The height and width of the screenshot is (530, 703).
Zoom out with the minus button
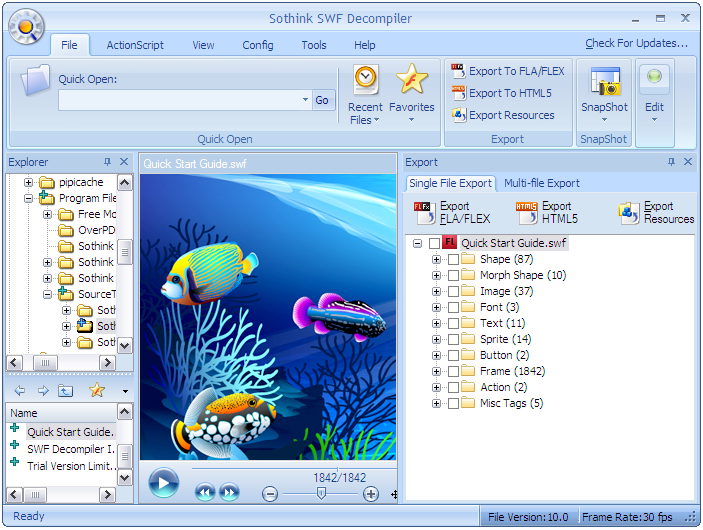click(x=270, y=494)
